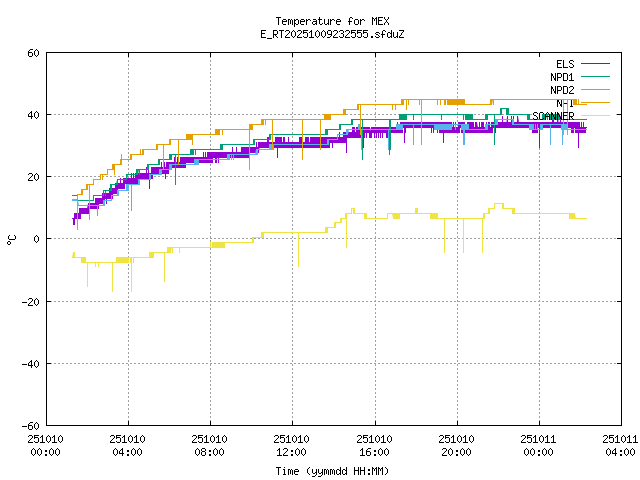This screenshot has width=640, height=480.
Task: Click the °C y-axis label
Action: (12, 239)
